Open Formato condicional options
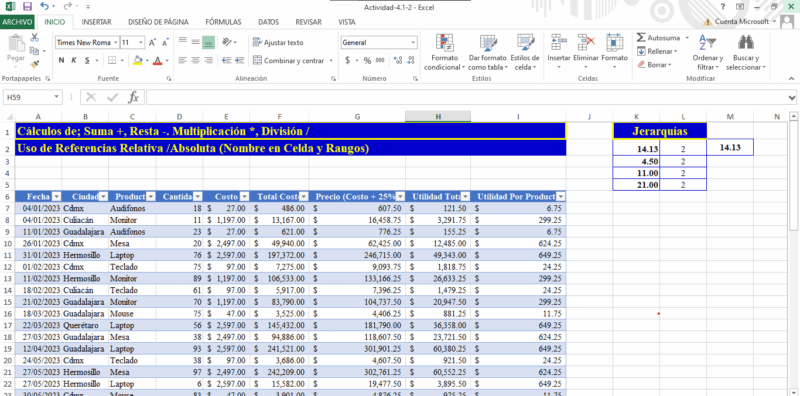Image resolution: width=800 pixels, height=396 pixels. [444, 53]
